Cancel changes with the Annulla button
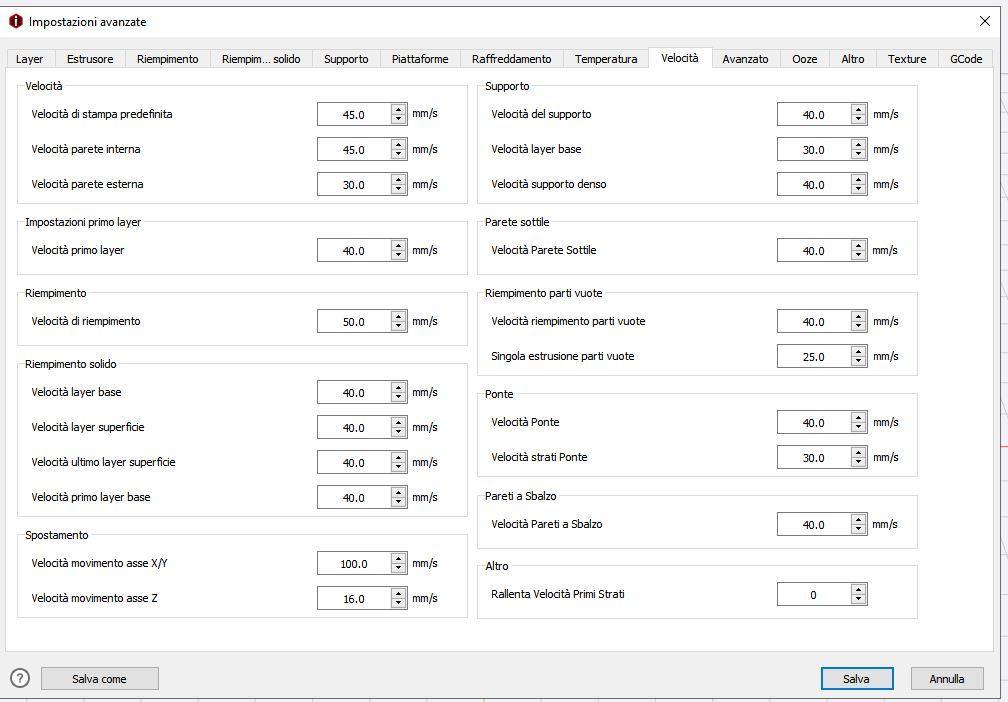 (x=946, y=679)
